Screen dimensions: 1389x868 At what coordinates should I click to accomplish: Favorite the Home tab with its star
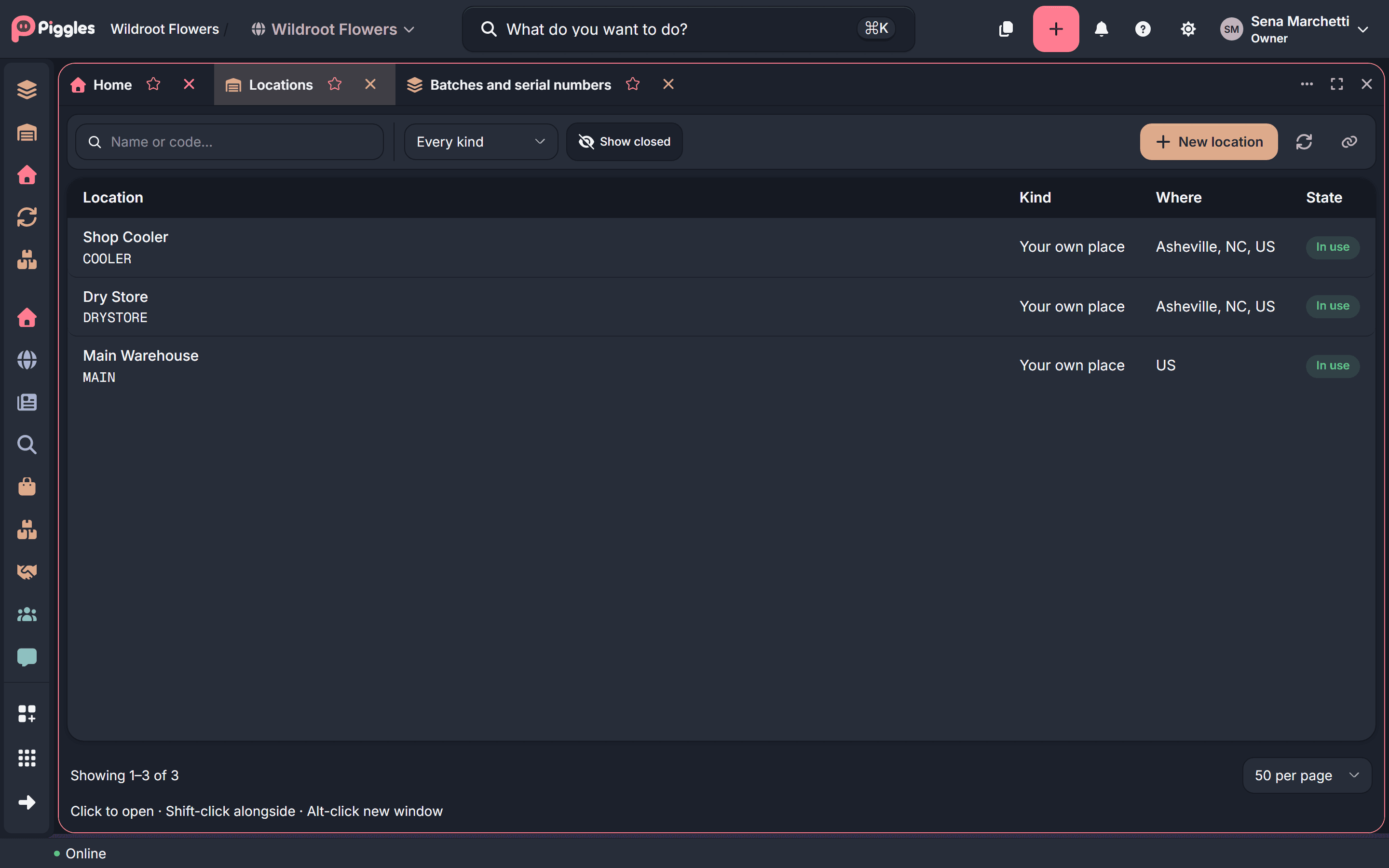pyautogui.click(x=153, y=84)
